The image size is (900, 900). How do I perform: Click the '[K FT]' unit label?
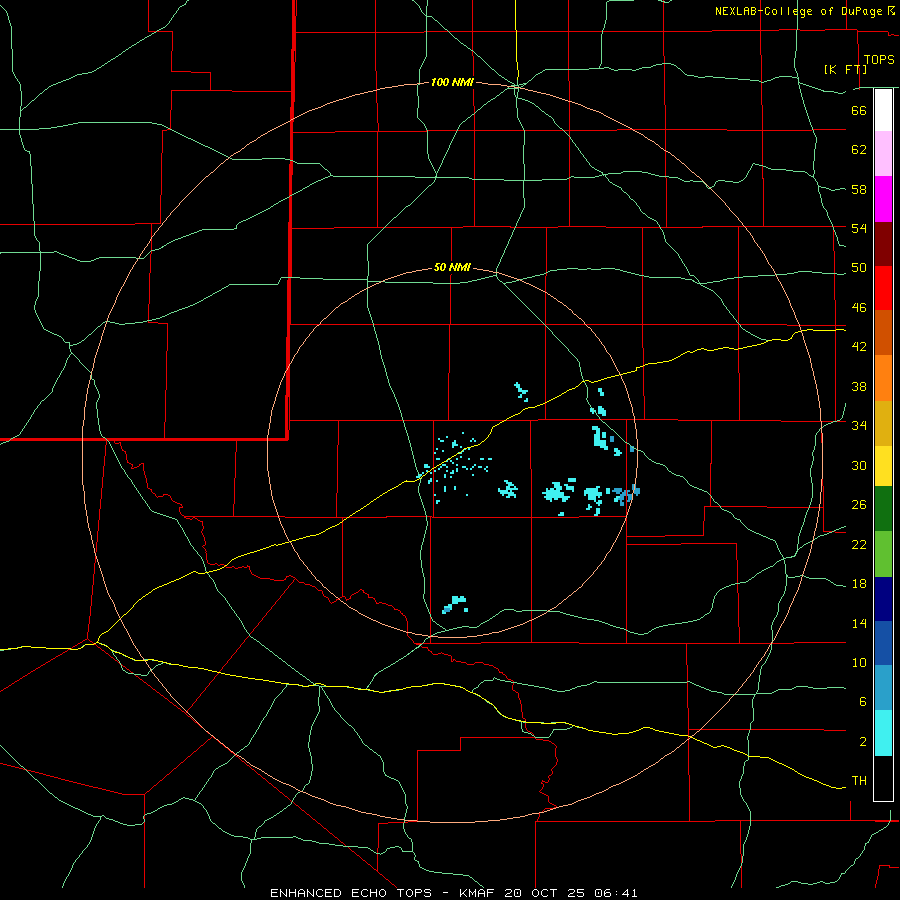pyautogui.click(x=845, y=69)
